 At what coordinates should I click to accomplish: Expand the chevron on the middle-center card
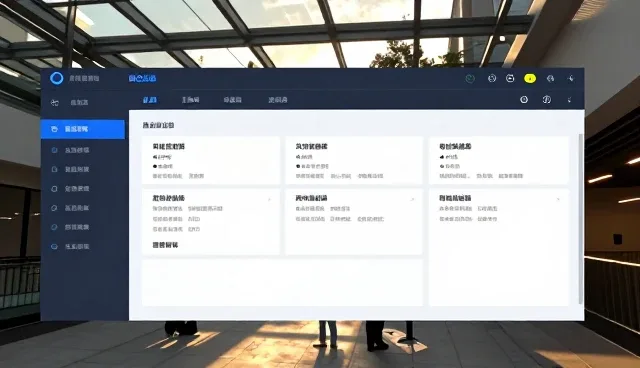click(x=412, y=200)
